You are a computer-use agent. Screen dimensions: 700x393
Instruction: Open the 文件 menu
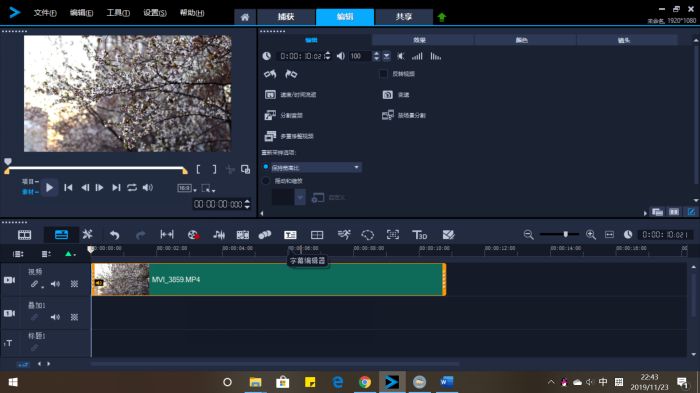[45, 13]
